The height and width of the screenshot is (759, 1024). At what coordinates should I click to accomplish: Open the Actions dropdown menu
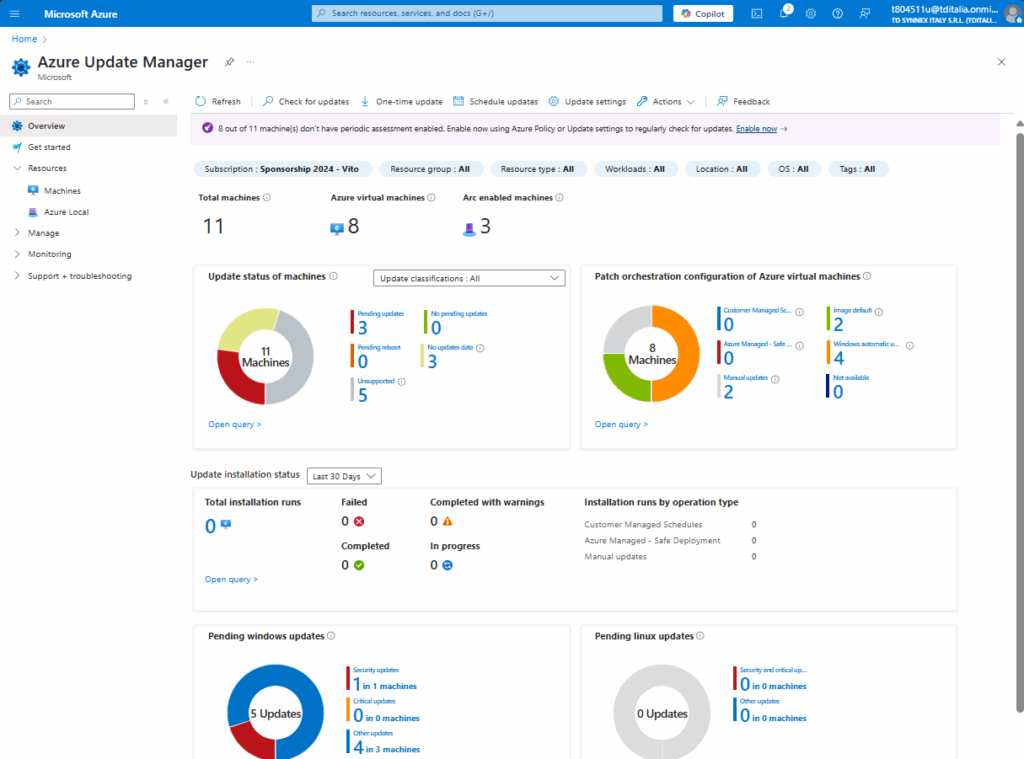click(666, 101)
